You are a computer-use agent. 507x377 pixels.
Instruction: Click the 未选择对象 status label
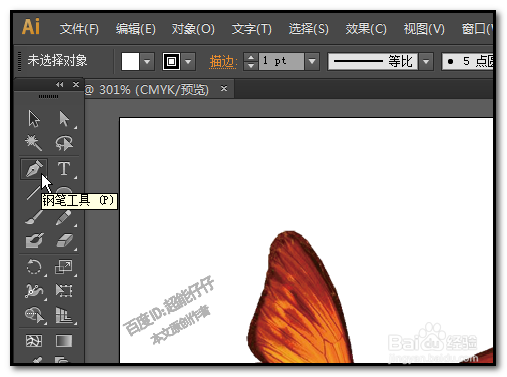[x=57, y=60]
